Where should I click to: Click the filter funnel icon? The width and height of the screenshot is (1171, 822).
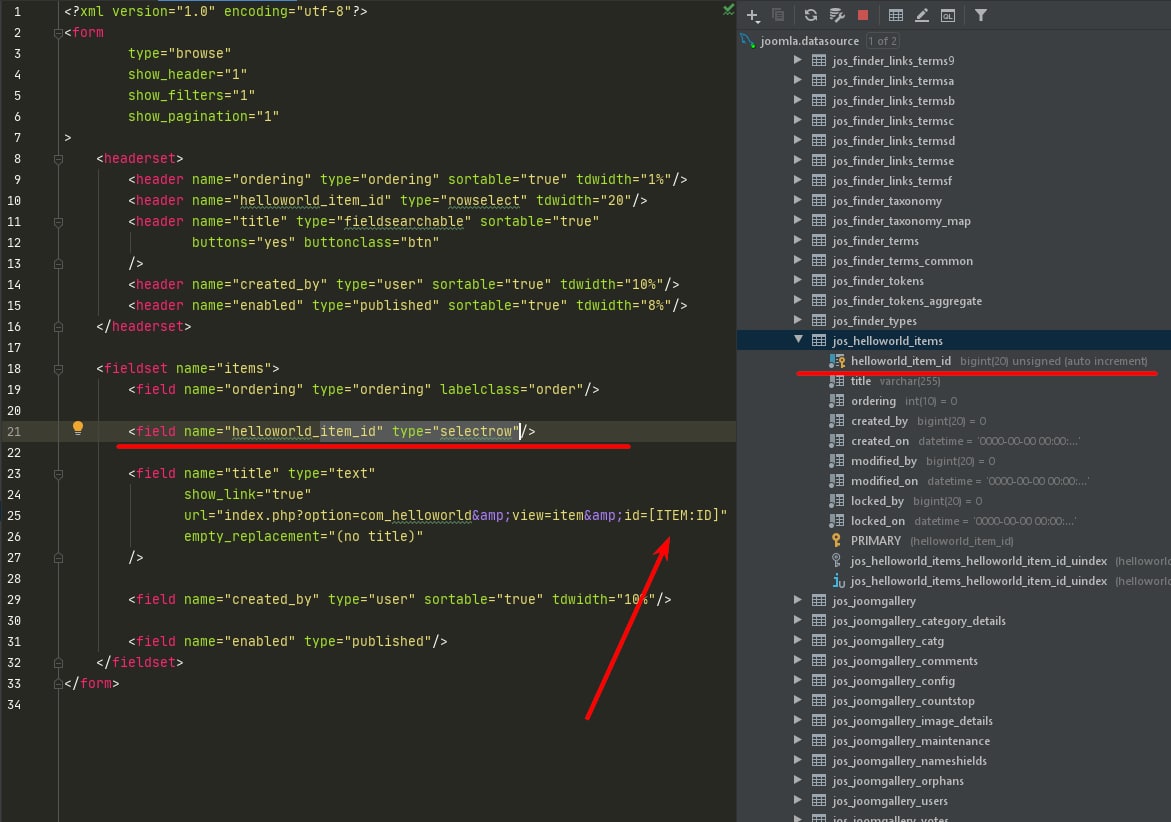pyautogui.click(x=981, y=15)
